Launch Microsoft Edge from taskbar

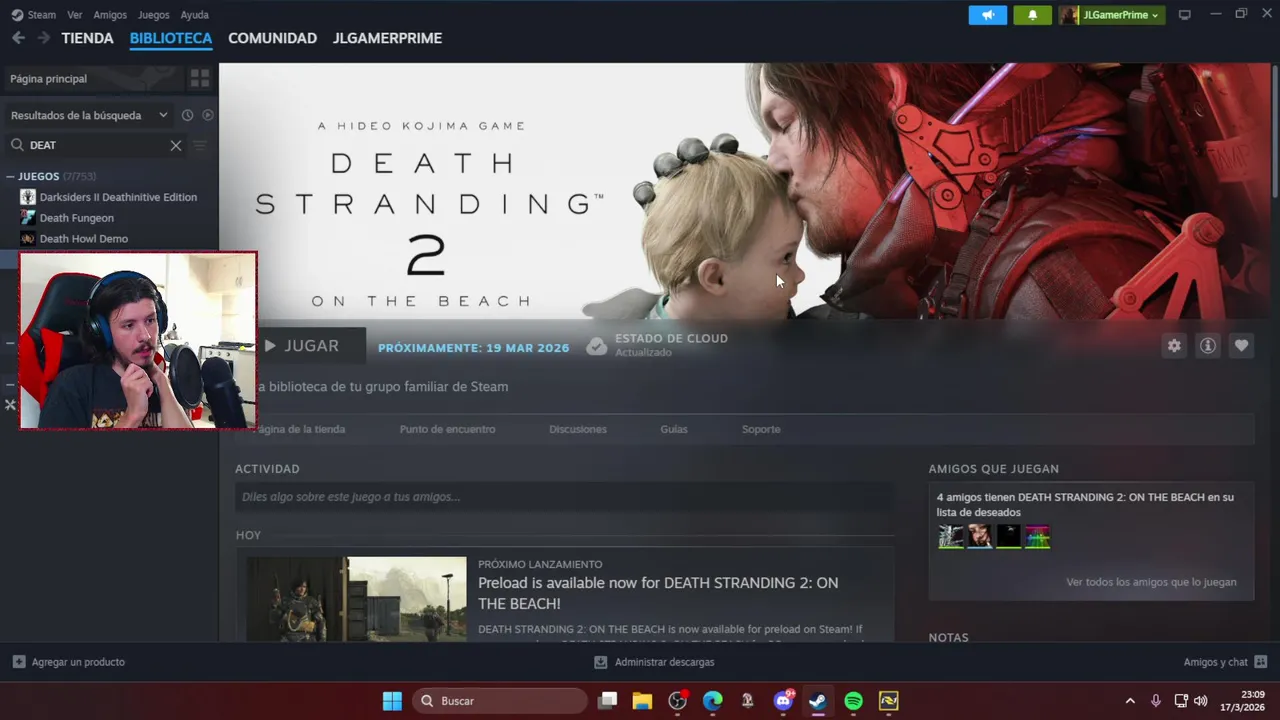[712, 701]
